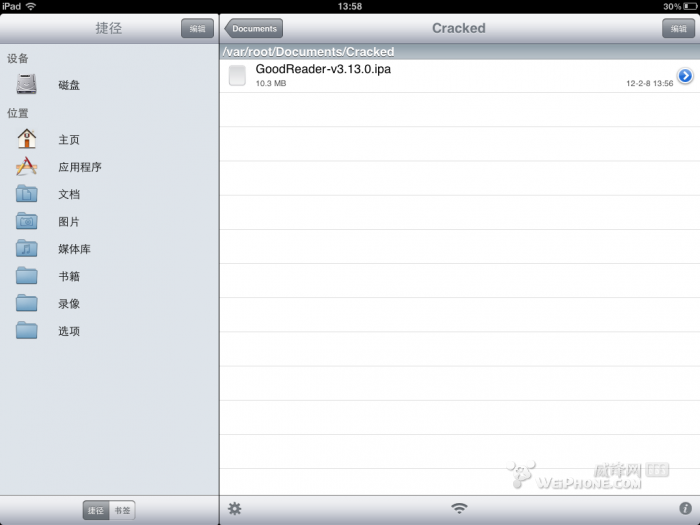Screen dimensions: 700x525
Task: Open the house icon next to 主页
Action: click(x=26, y=138)
